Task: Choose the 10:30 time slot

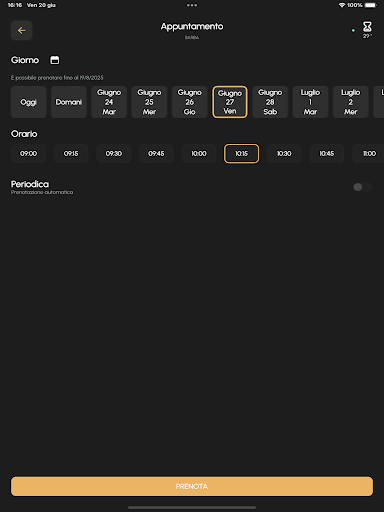Action: (x=284, y=154)
